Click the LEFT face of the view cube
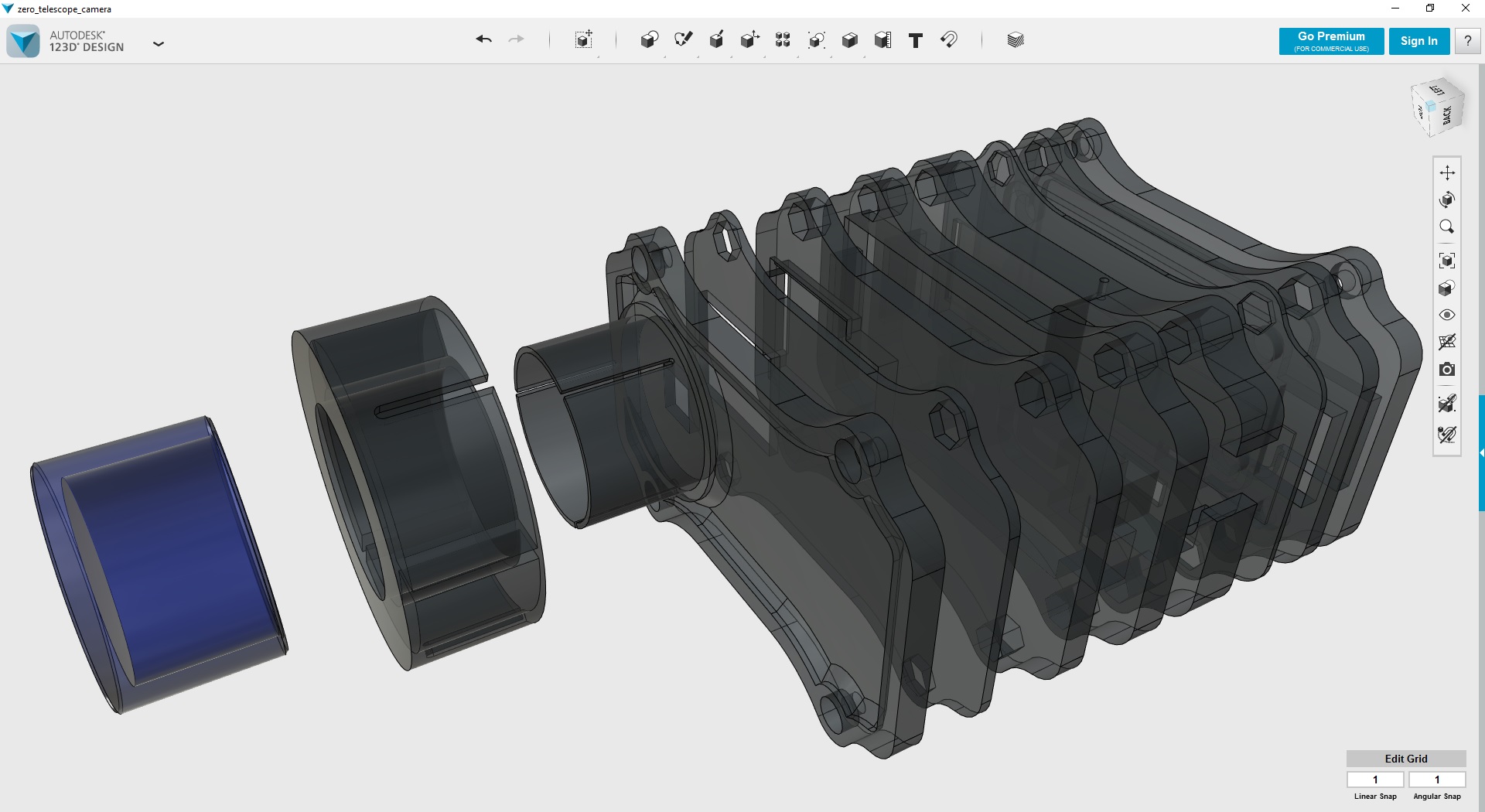The width and height of the screenshot is (1485, 812). [x=1436, y=90]
